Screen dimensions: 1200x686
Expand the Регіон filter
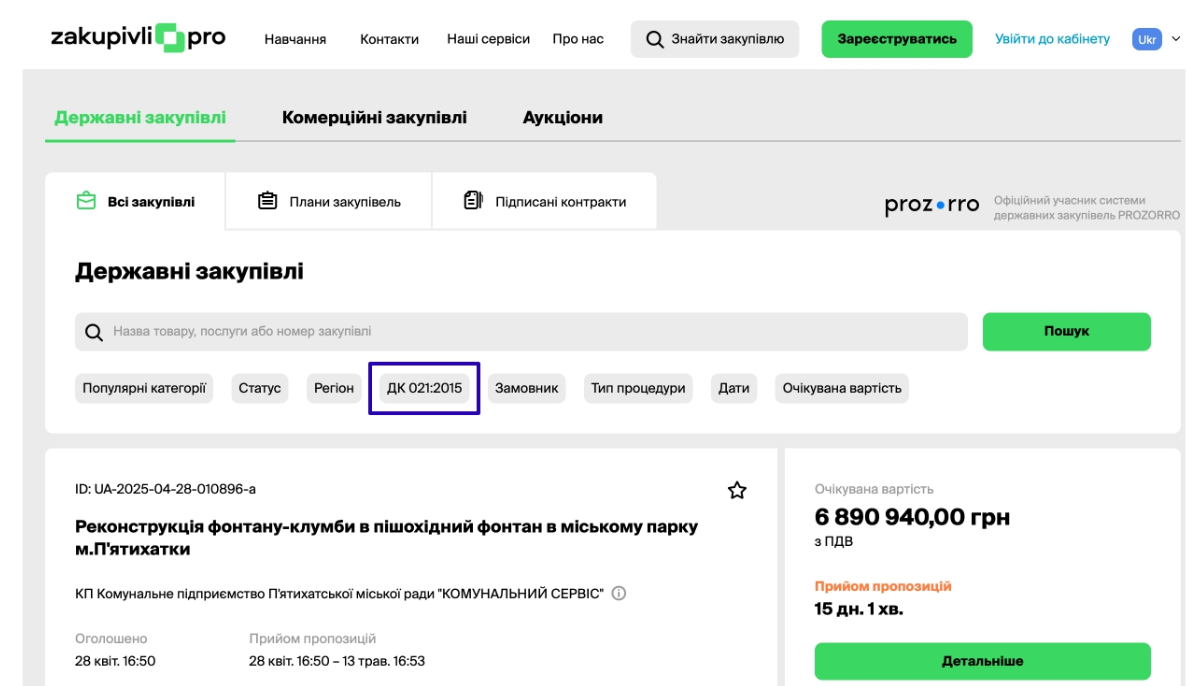coord(334,388)
